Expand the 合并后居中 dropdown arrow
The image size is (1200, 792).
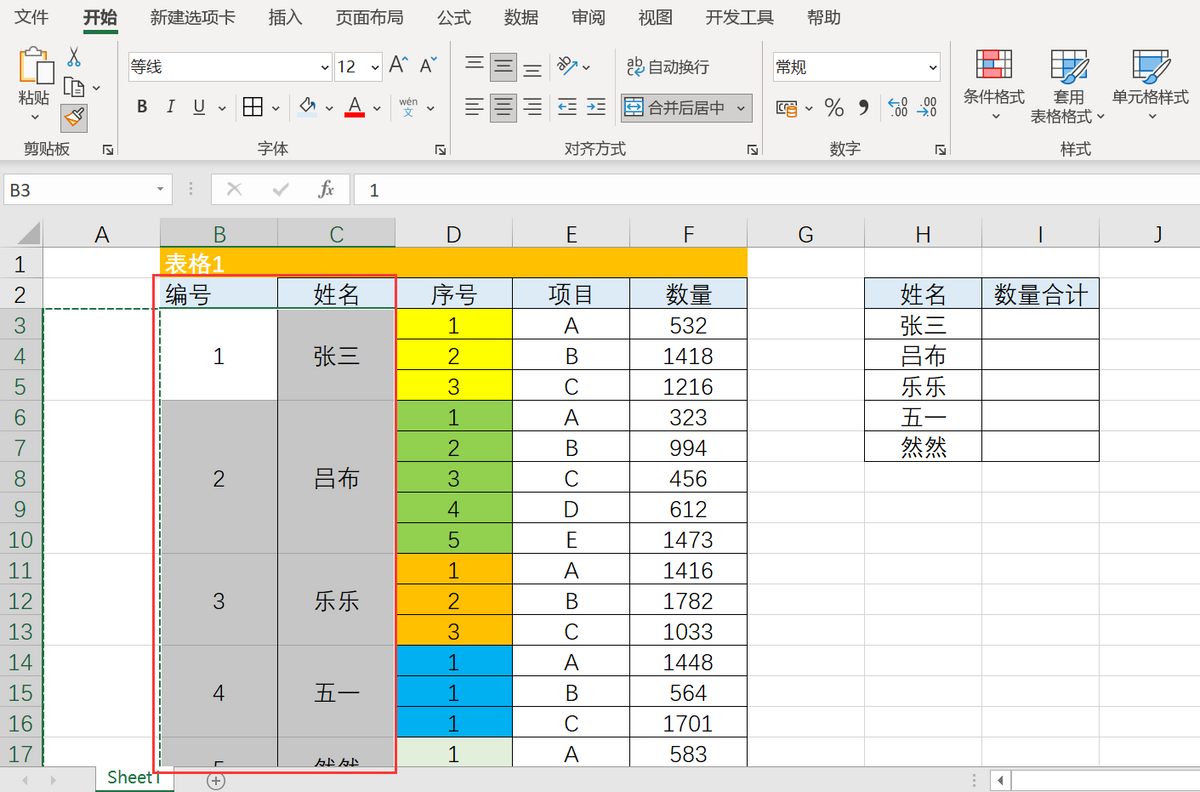(x=741, y=108)
